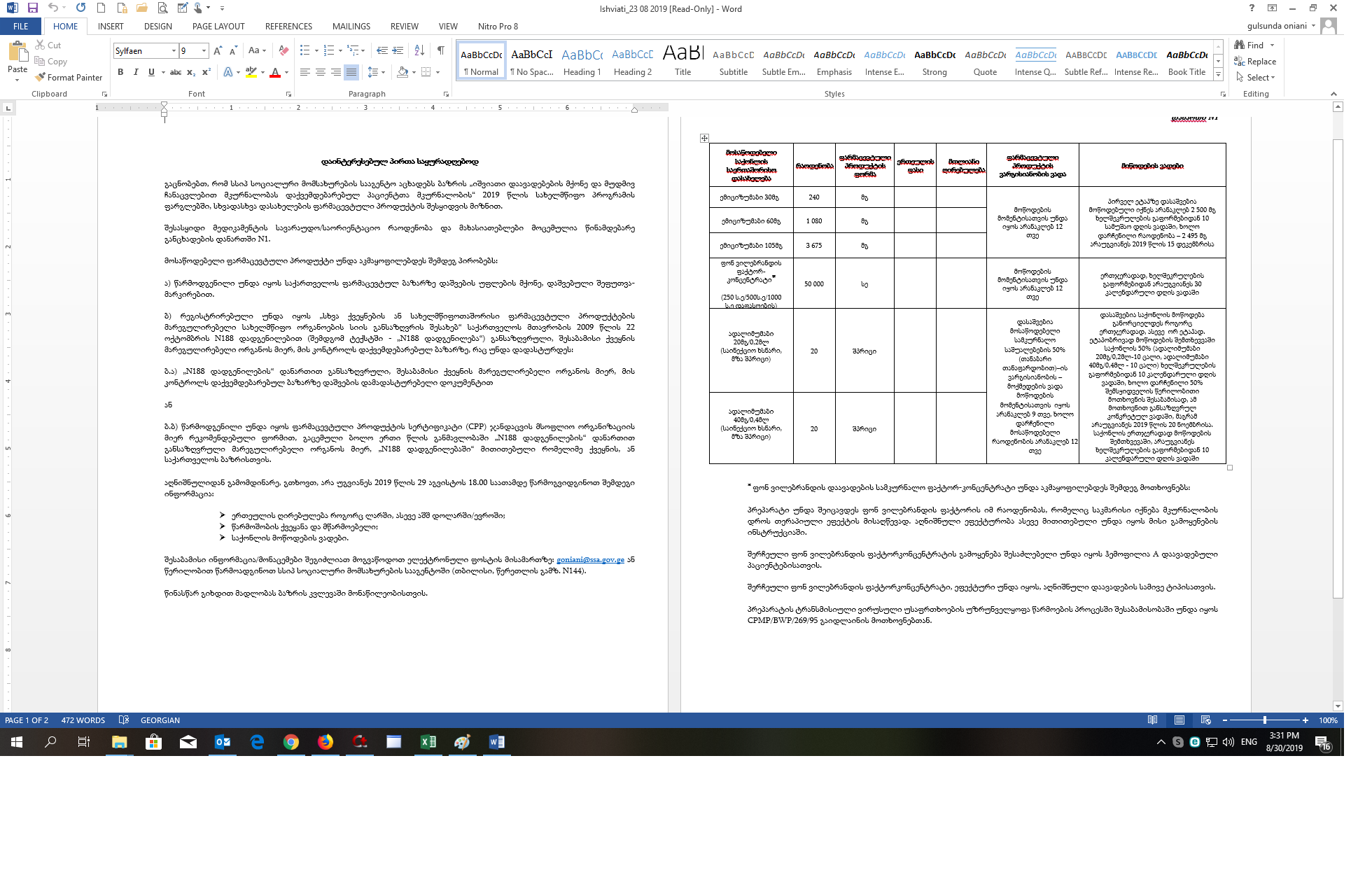This screenshot has width=1372, height=882.
Task: Apply superscript formatting
Action: point(206,72)
